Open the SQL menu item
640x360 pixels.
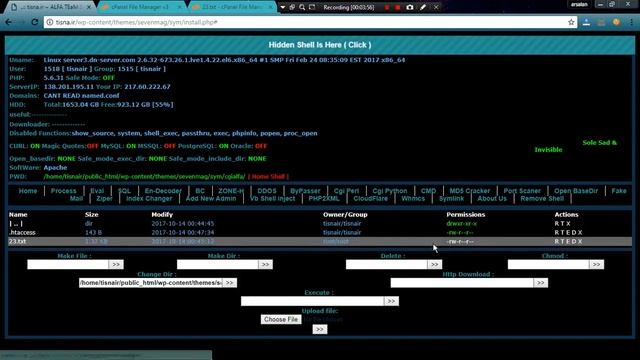[x=124, y=191]
